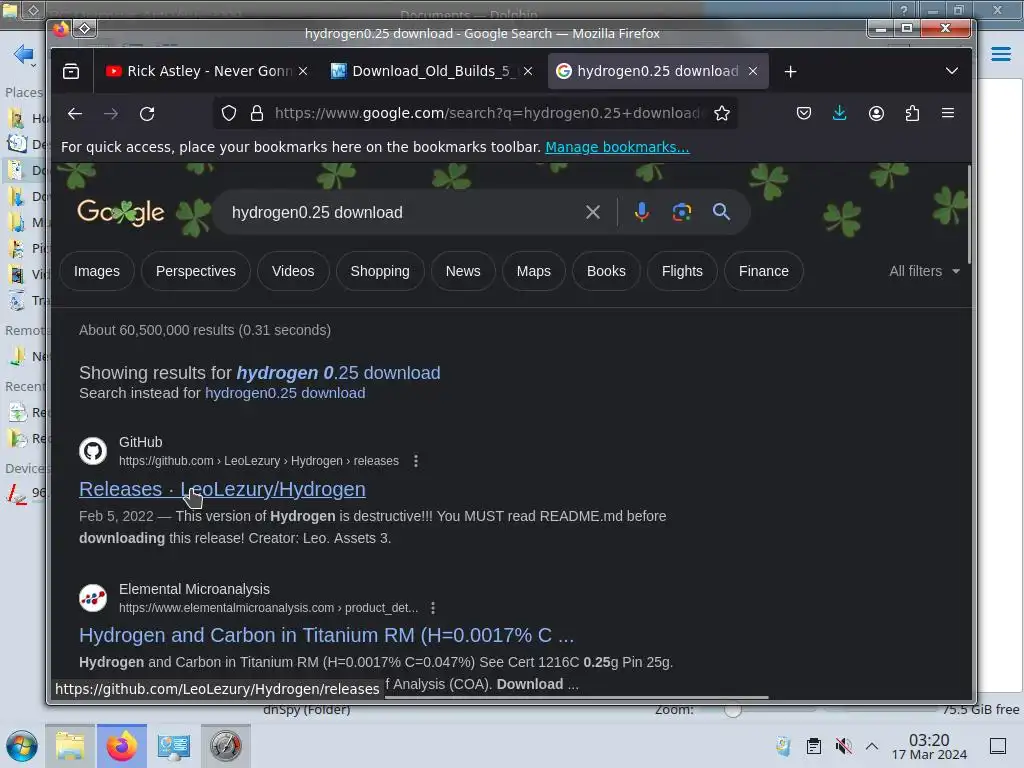
Task: Click the Google search magnifier button
Action: point(722,212)
